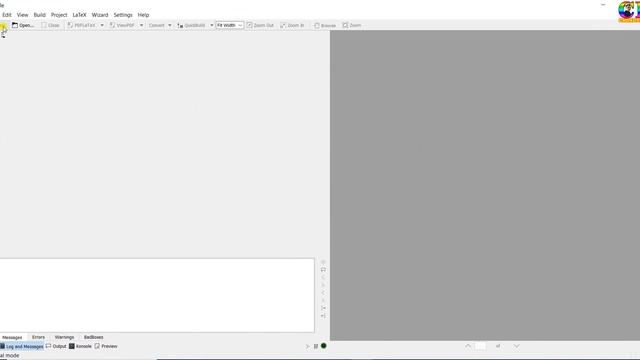The height and width of the screenshot is (360, 640).
Task: Open the Project menu
Action: (x=59, y=15)
